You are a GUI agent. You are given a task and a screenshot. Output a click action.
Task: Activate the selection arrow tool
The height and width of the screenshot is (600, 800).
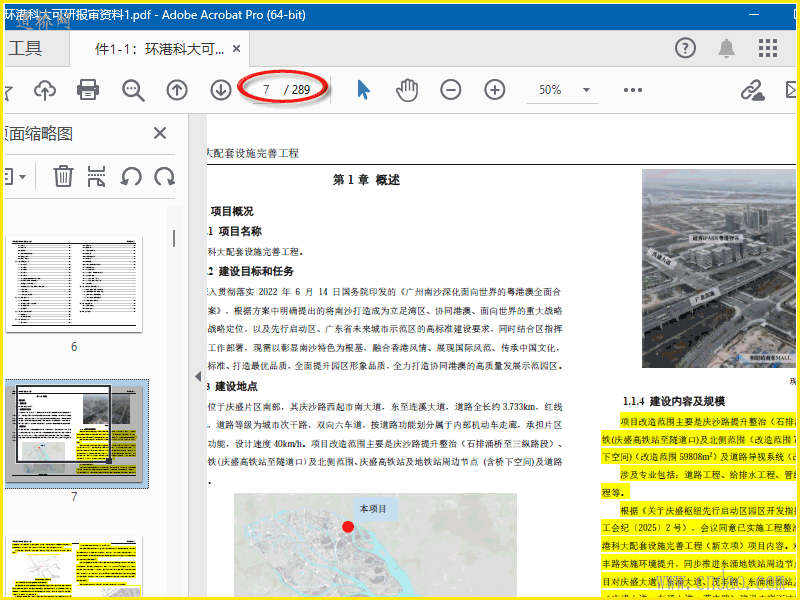[363, 90]
